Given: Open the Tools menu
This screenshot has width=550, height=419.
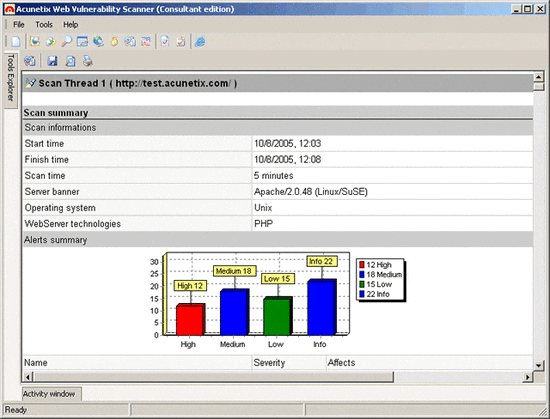Looking at the screenshot, I should coord(44,25).
